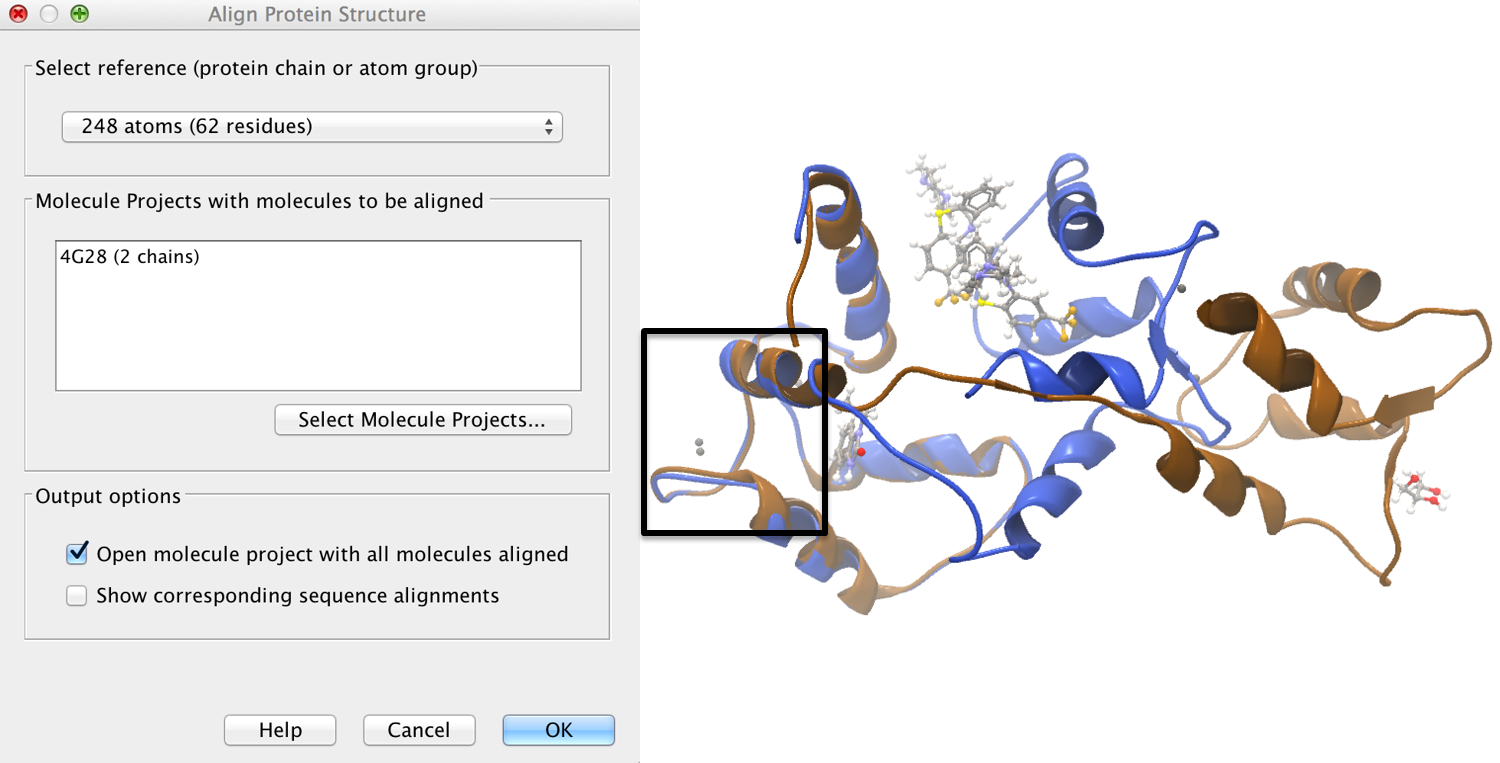Click Select Molecule Projects button

click(422, 419)
